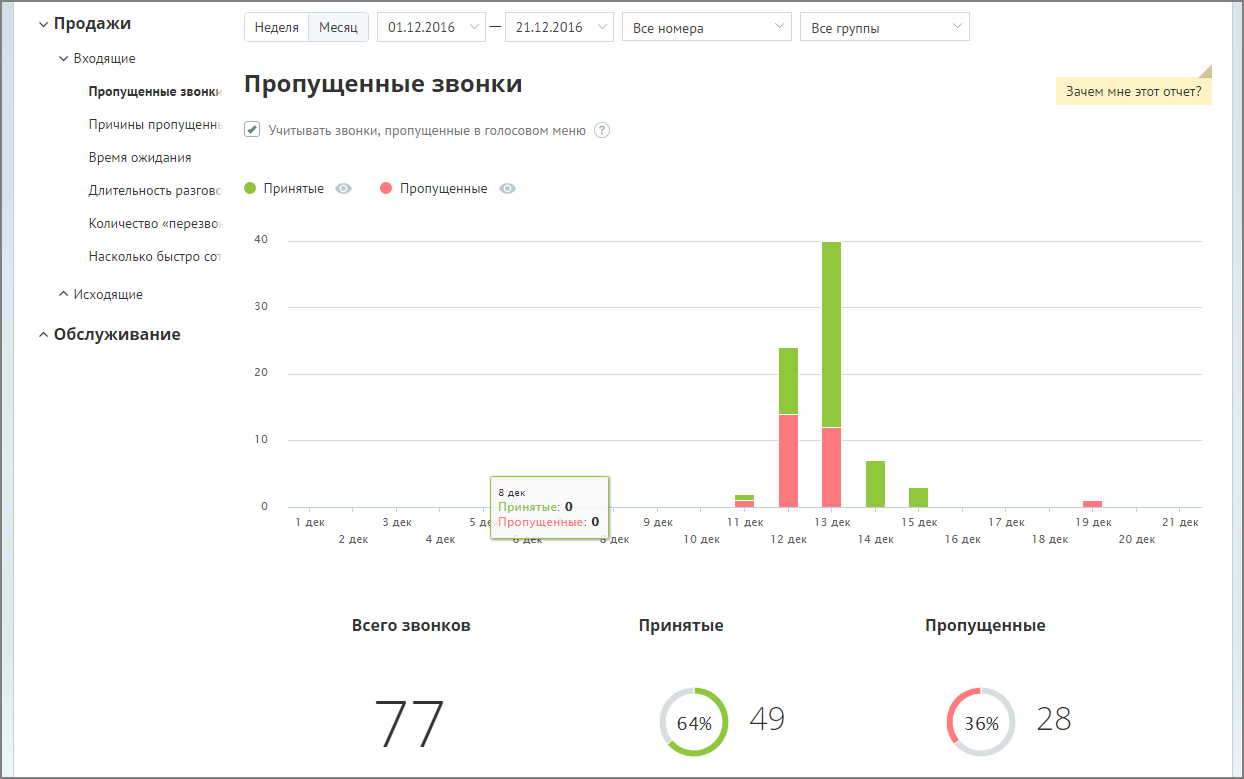Viewport: 1244px width, 779px height.
Task: Click the help question mark icon
Action: 602,130
